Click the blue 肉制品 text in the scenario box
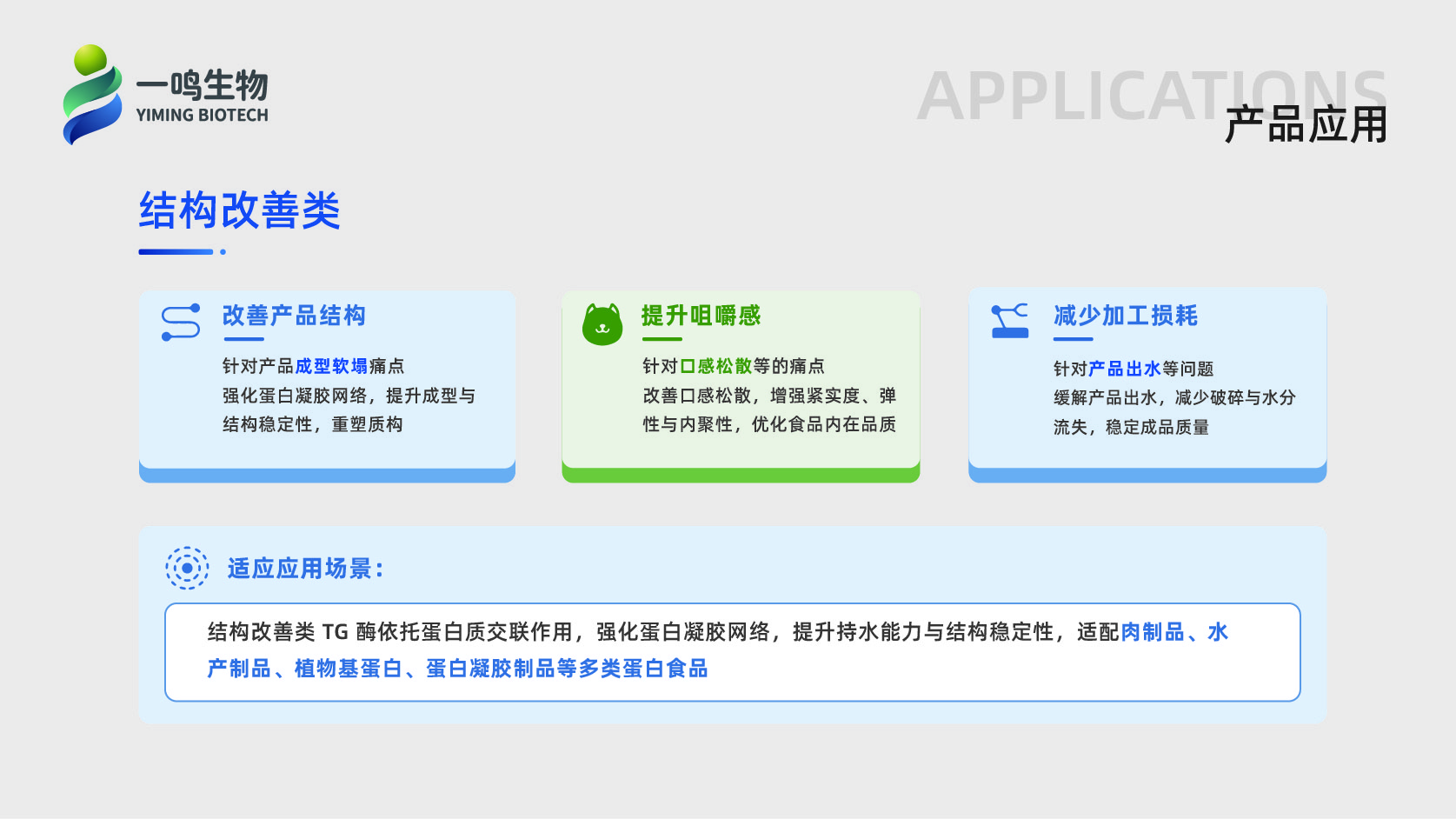This screenshot has height=819, width=1456. click(x=1153, y=632)
